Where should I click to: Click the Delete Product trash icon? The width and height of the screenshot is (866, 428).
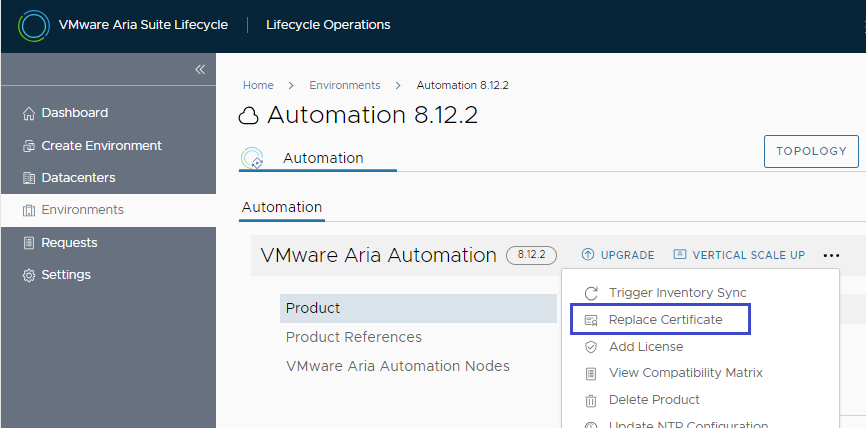pos(592,400)
